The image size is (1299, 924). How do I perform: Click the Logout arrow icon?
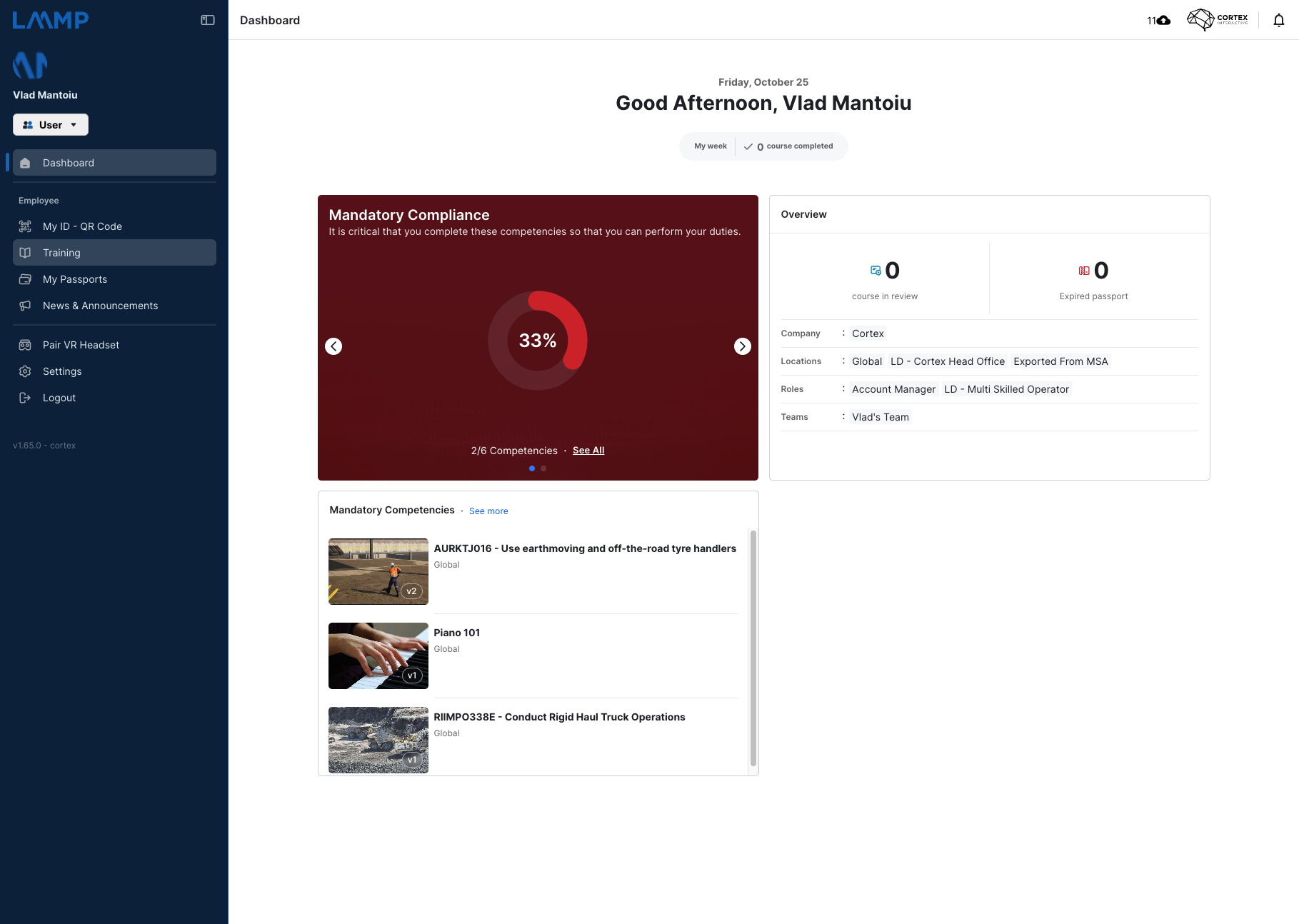[x=25, y=398]
